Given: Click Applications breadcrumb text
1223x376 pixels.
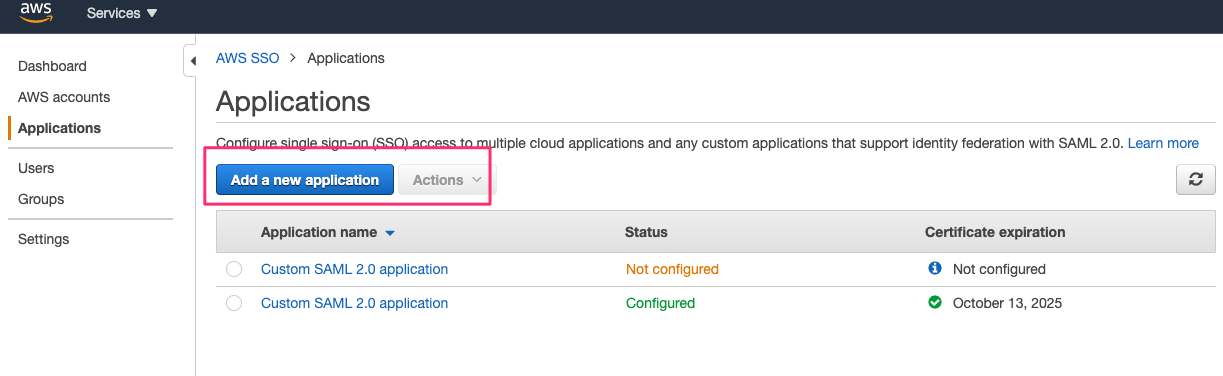Looking at the screenshot, I should tap(346, 58).
